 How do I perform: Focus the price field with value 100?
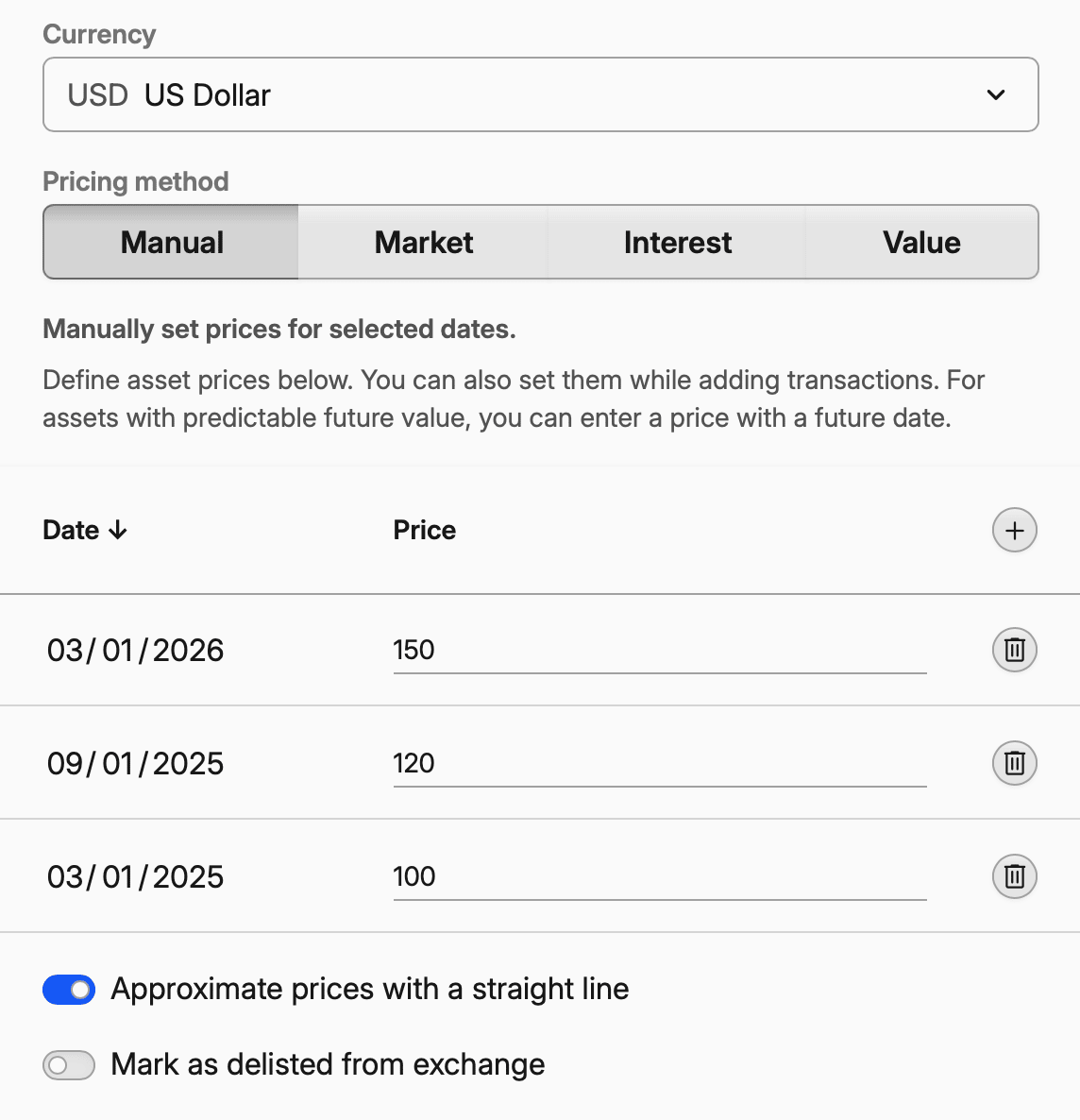pos(659,876)
